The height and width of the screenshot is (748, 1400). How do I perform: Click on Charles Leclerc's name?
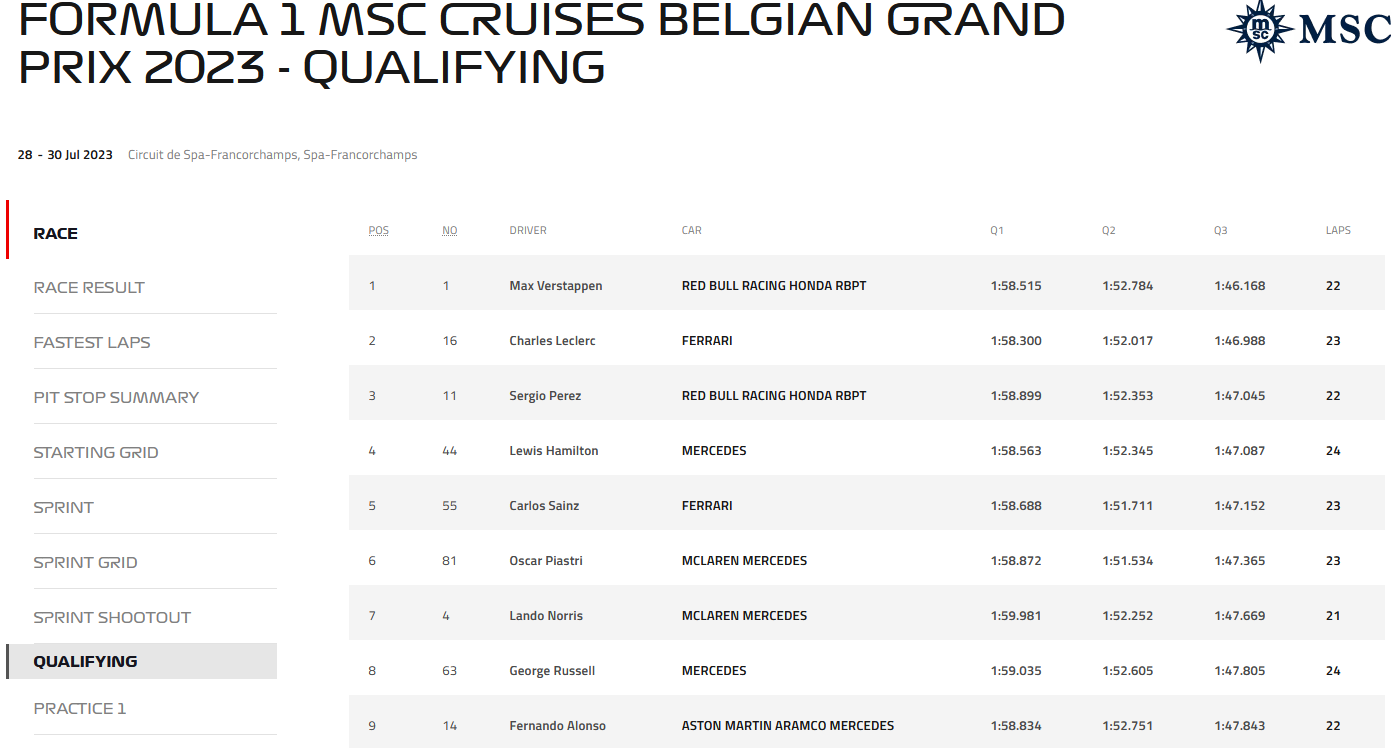[x=552, y=341]
